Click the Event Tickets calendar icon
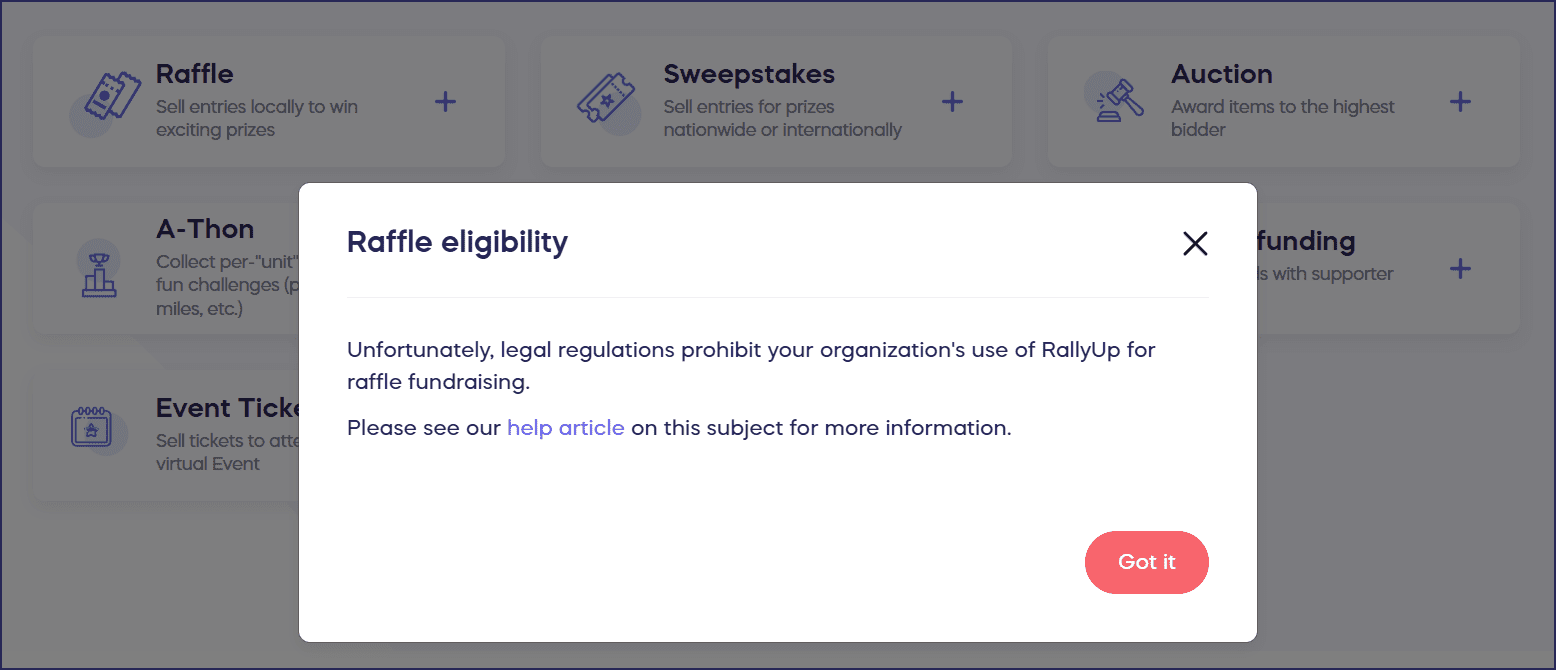The image size is (1556, 670). pos(90,427)
